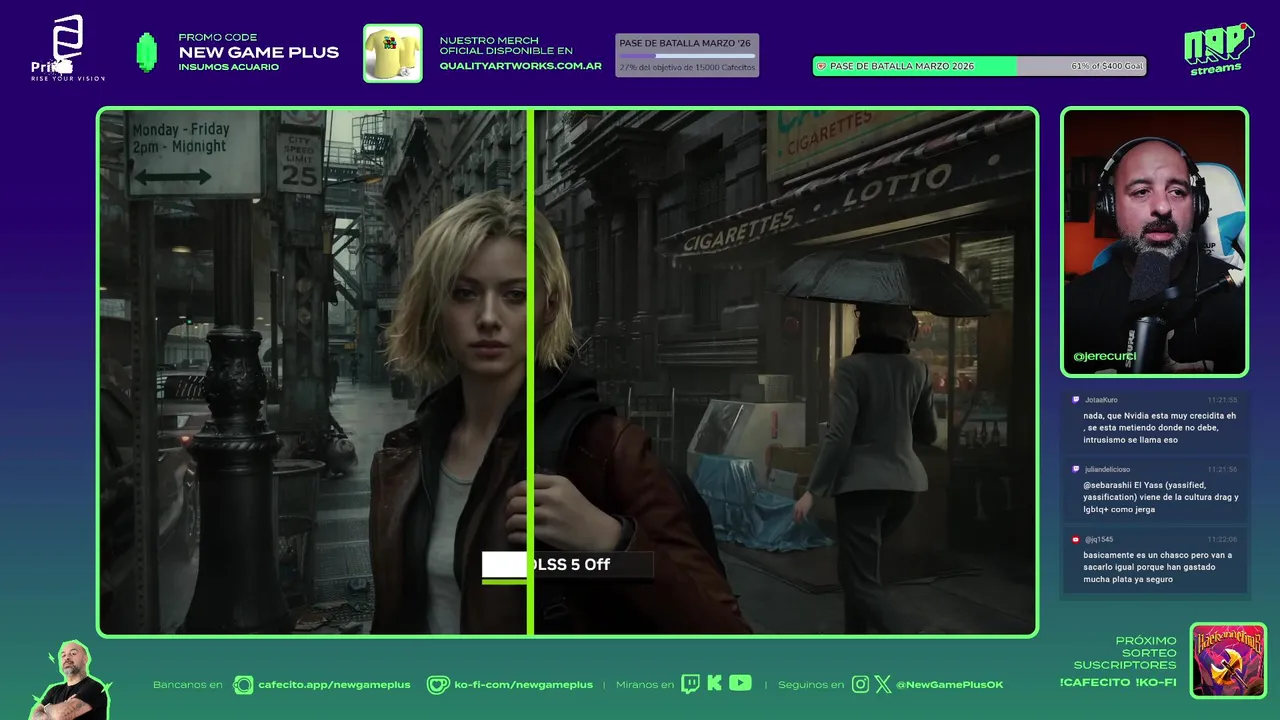
Task: Click the "61% of $400 Goal" text
Action: coord(1107,66)
